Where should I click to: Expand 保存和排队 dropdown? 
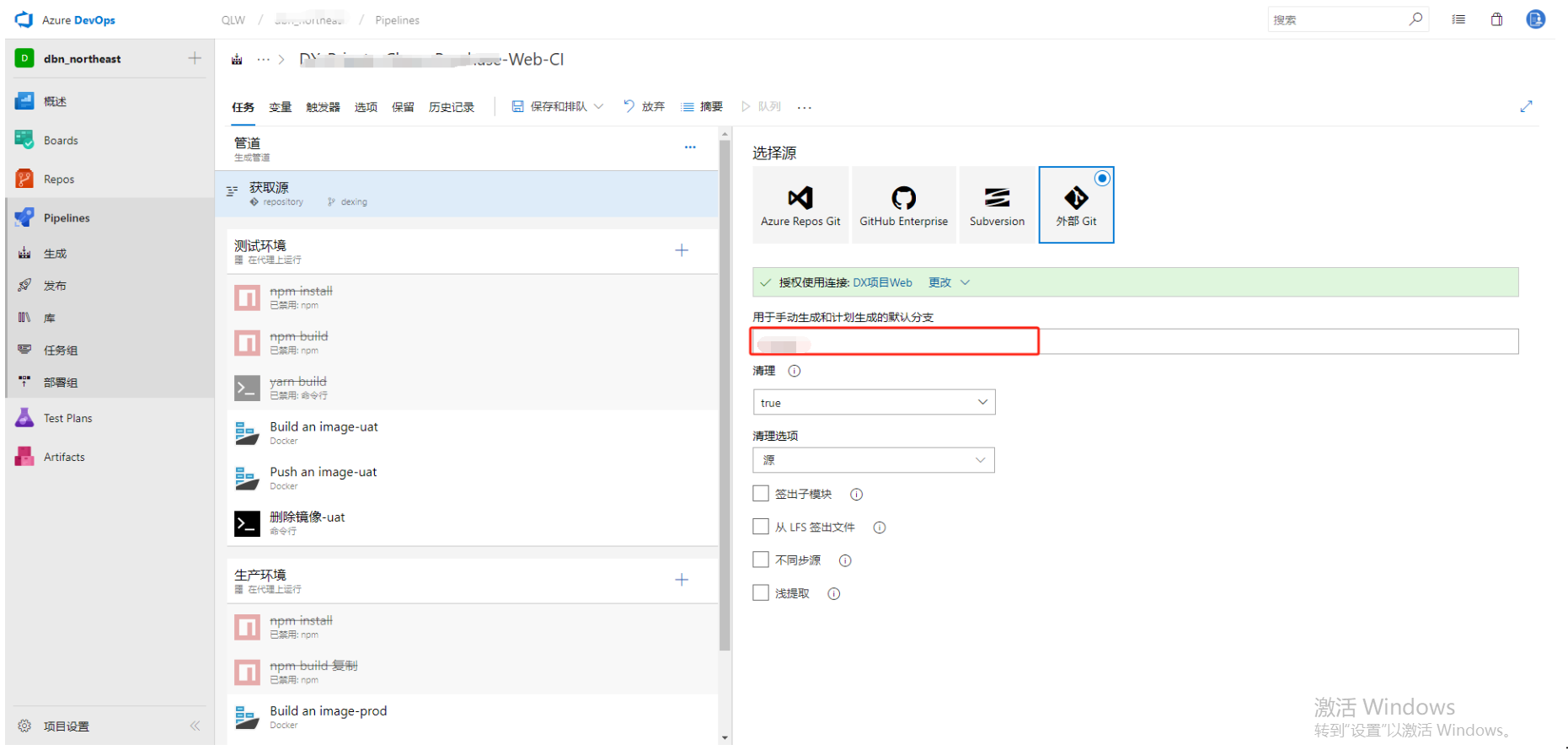click(599, 106)
